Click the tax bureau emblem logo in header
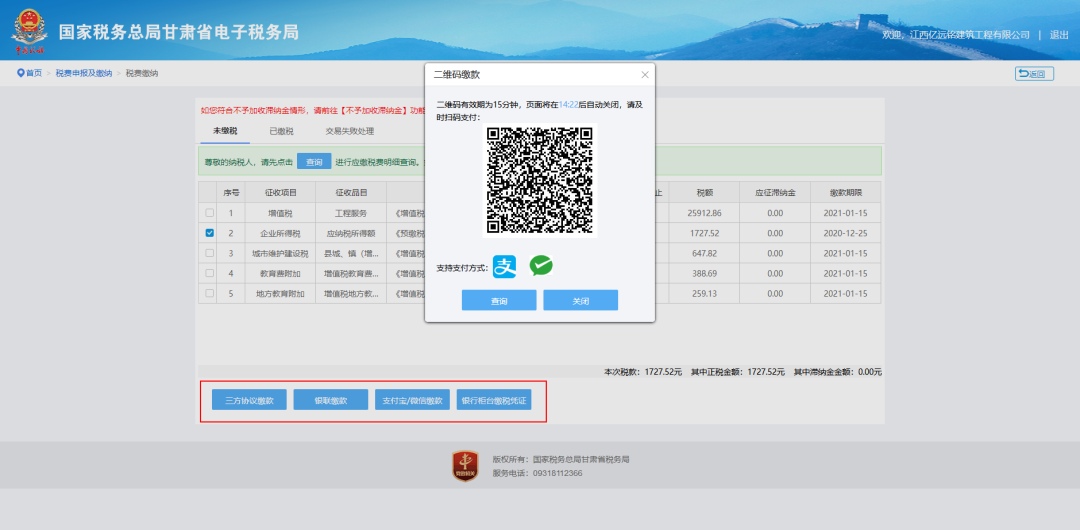 pos(30,33)
